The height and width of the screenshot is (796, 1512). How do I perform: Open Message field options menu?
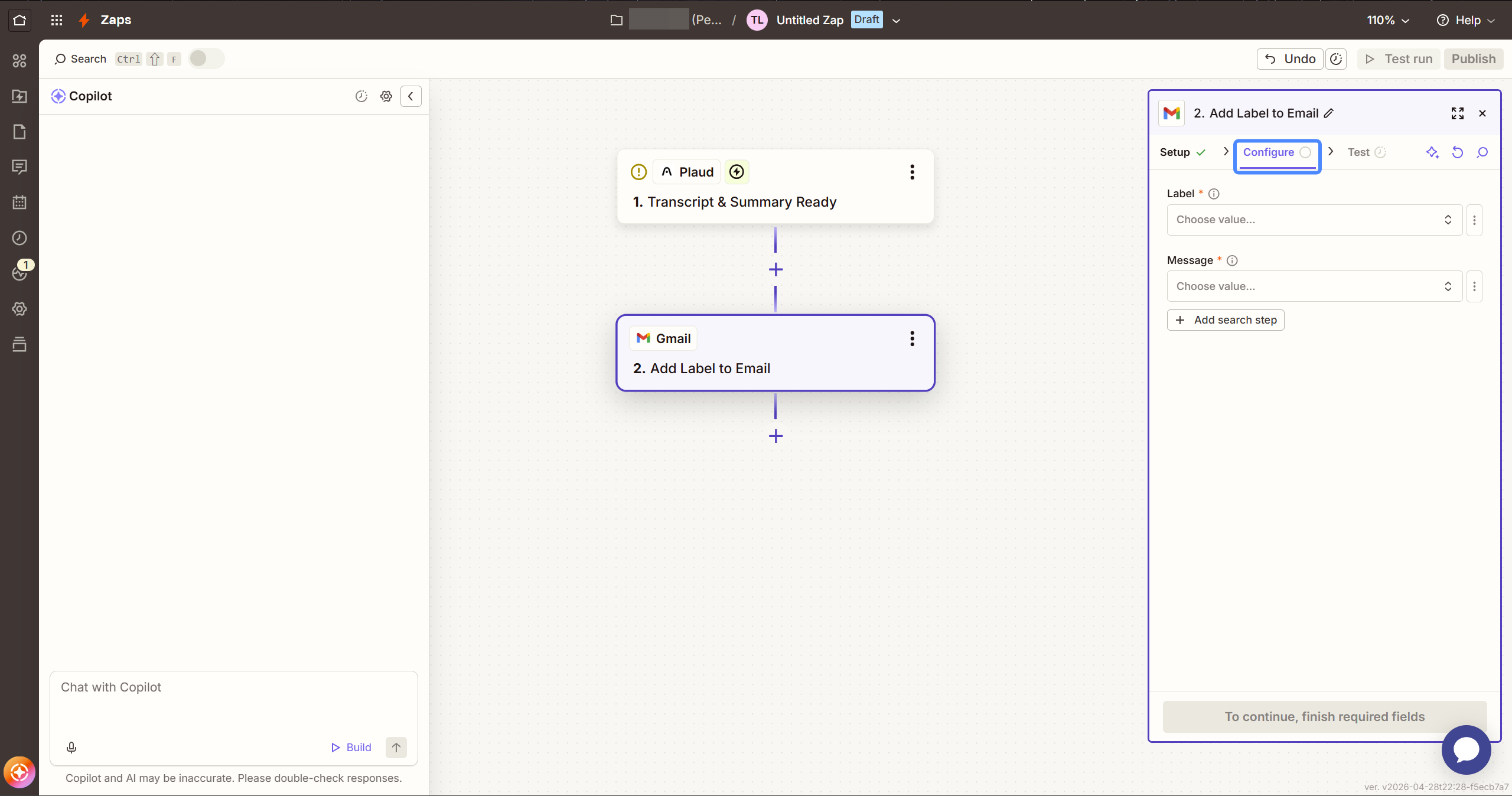(x=1474, y=286)
